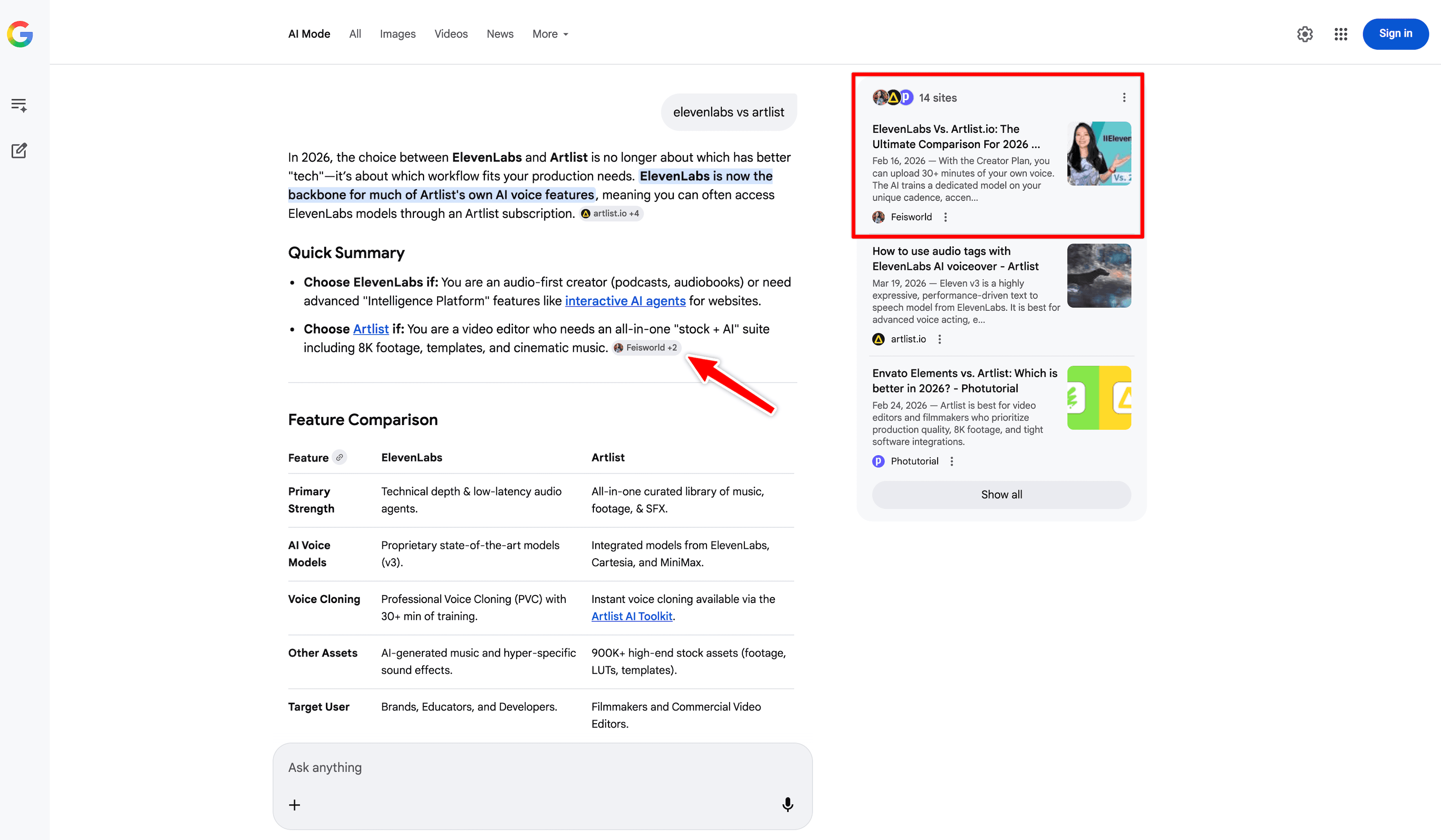Click the artlist.io +4 source chip

tap(611, 214)
